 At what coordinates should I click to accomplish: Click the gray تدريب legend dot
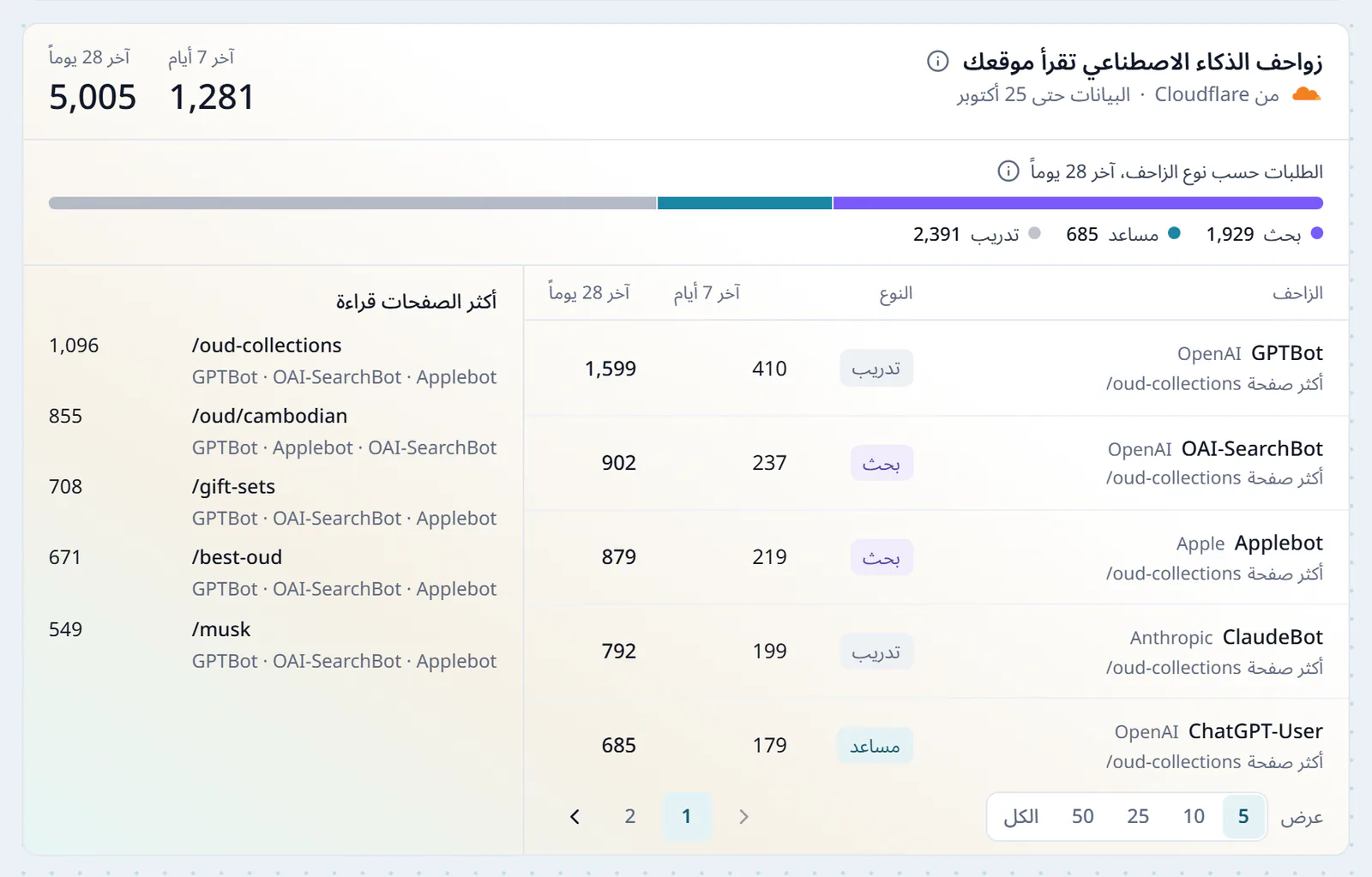tap(1034, 233)
